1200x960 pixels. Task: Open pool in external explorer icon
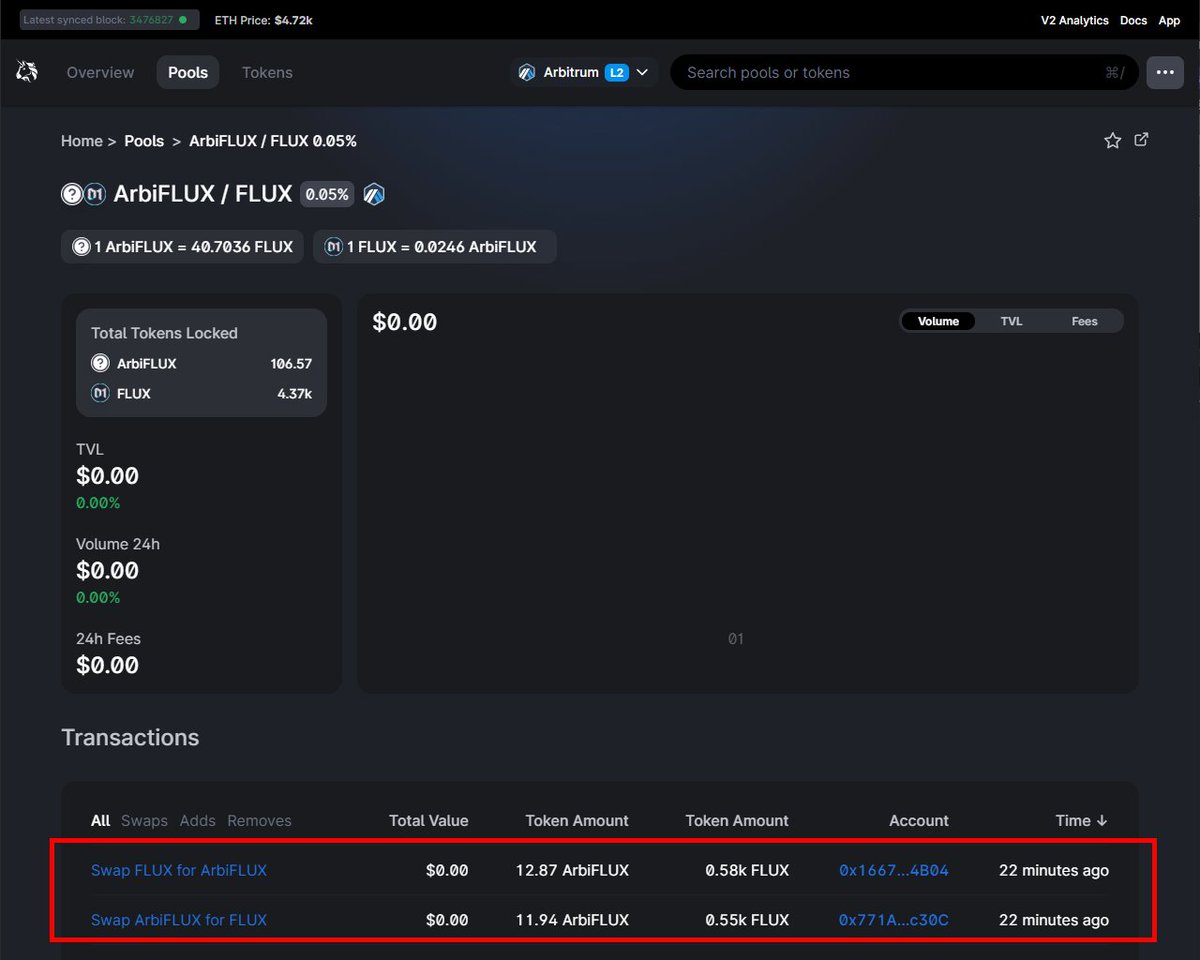tap(1141, 140)
